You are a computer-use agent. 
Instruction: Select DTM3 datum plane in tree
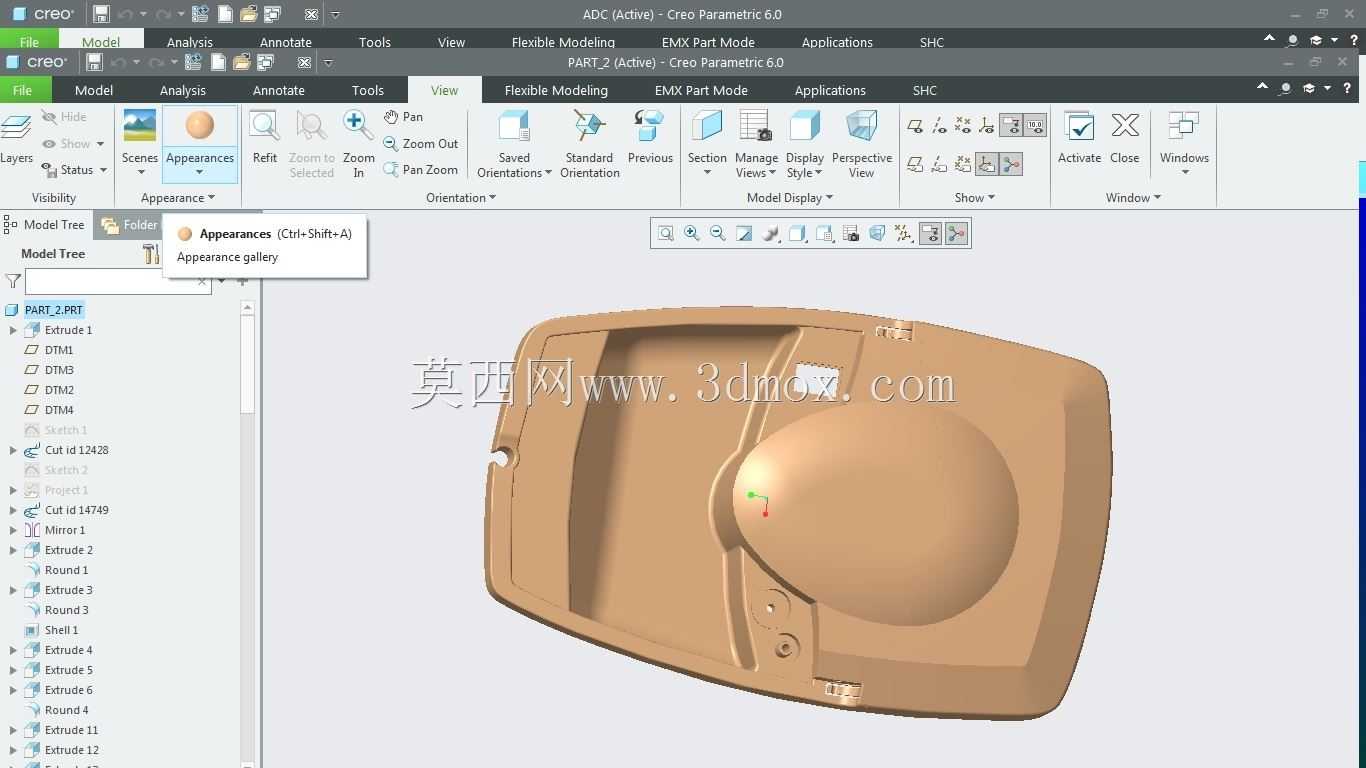pos(59,370)
